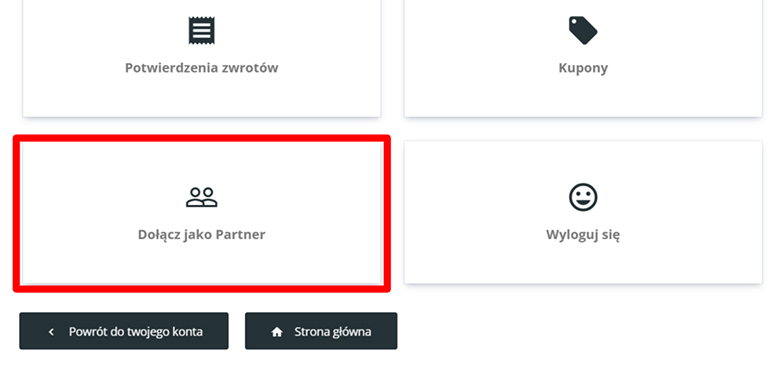This screenshot has height=373, width=771.
Task: Select the Wyloguj się card tile
Action: coord(583,212)
